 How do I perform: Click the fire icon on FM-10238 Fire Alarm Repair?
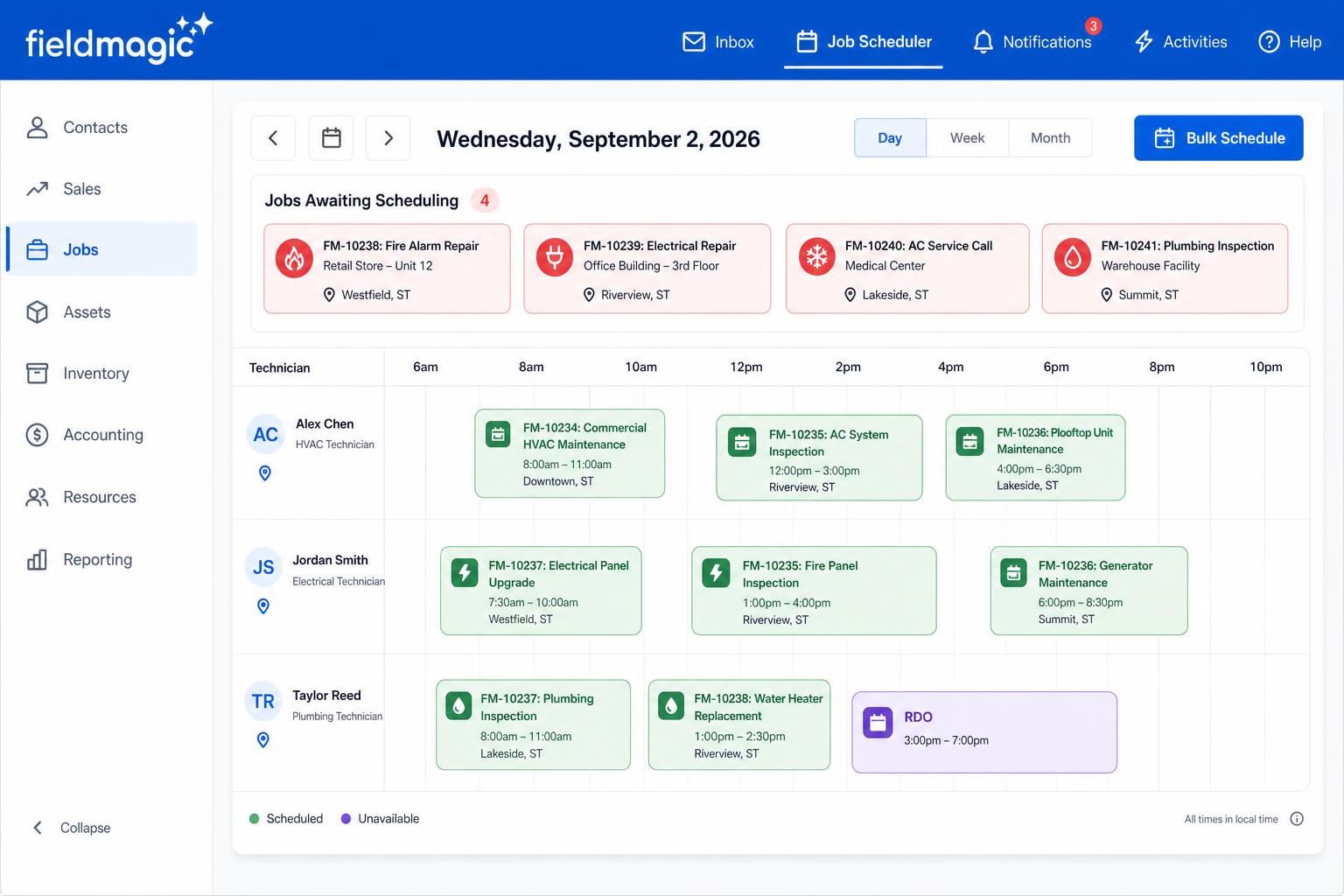point(294,258)
